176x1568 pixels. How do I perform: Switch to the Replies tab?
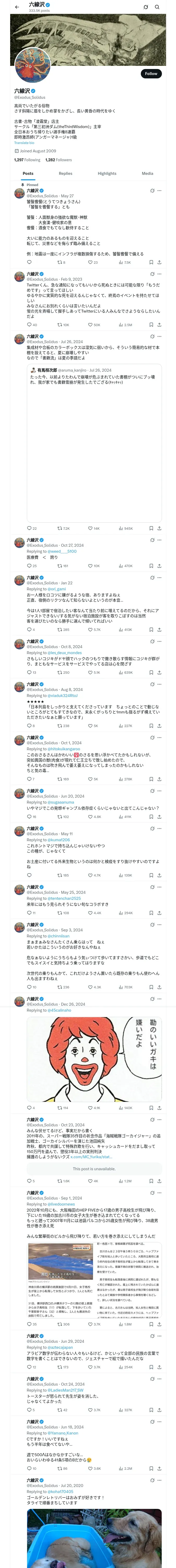click(65, 174)
